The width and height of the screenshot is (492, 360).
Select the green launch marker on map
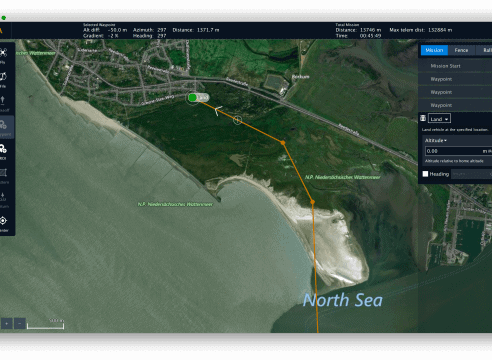point(192,98)
